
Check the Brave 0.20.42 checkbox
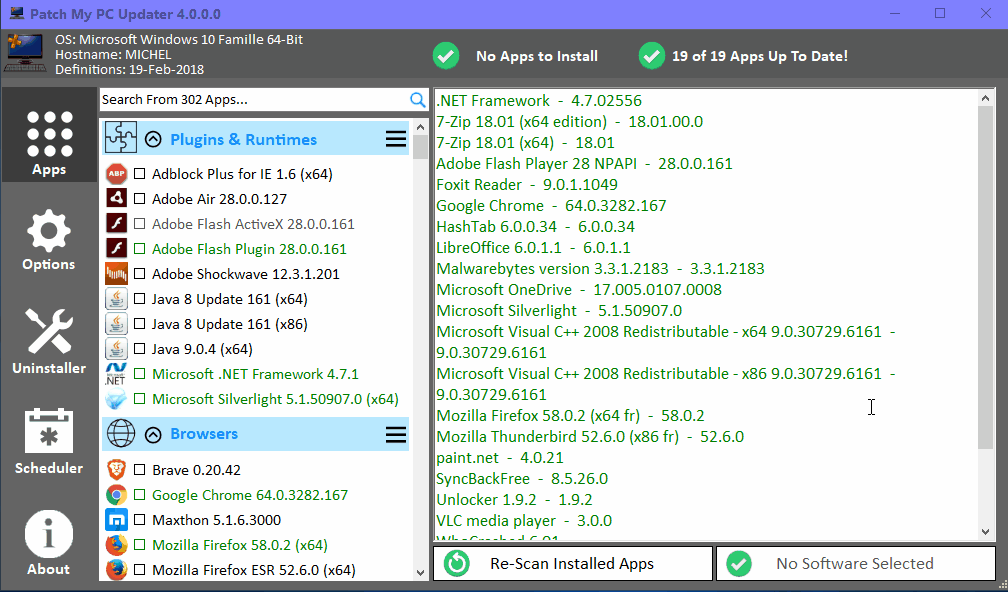[x=140, y=470]
